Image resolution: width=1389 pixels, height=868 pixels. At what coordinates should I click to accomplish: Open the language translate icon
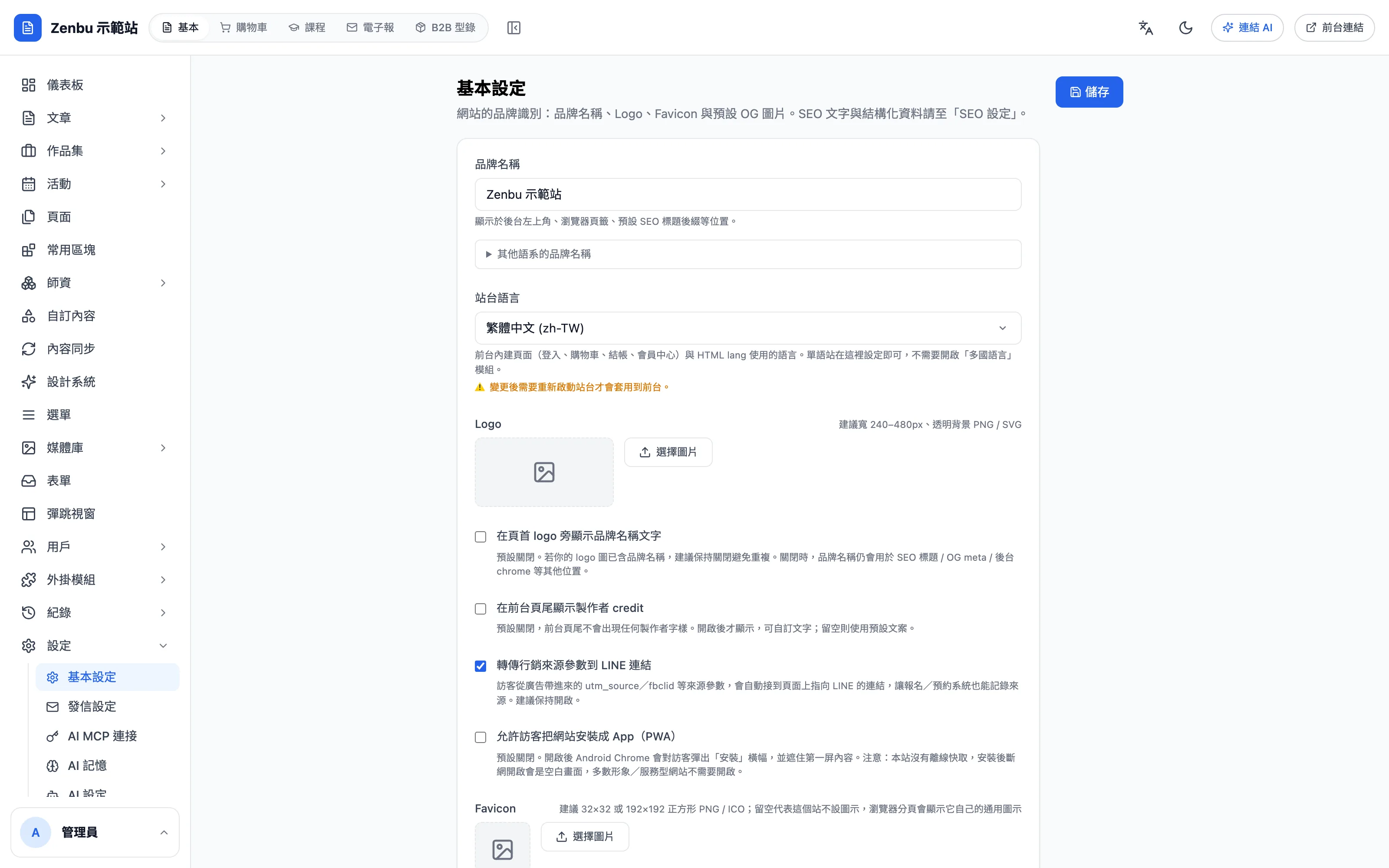[1145, 27]
